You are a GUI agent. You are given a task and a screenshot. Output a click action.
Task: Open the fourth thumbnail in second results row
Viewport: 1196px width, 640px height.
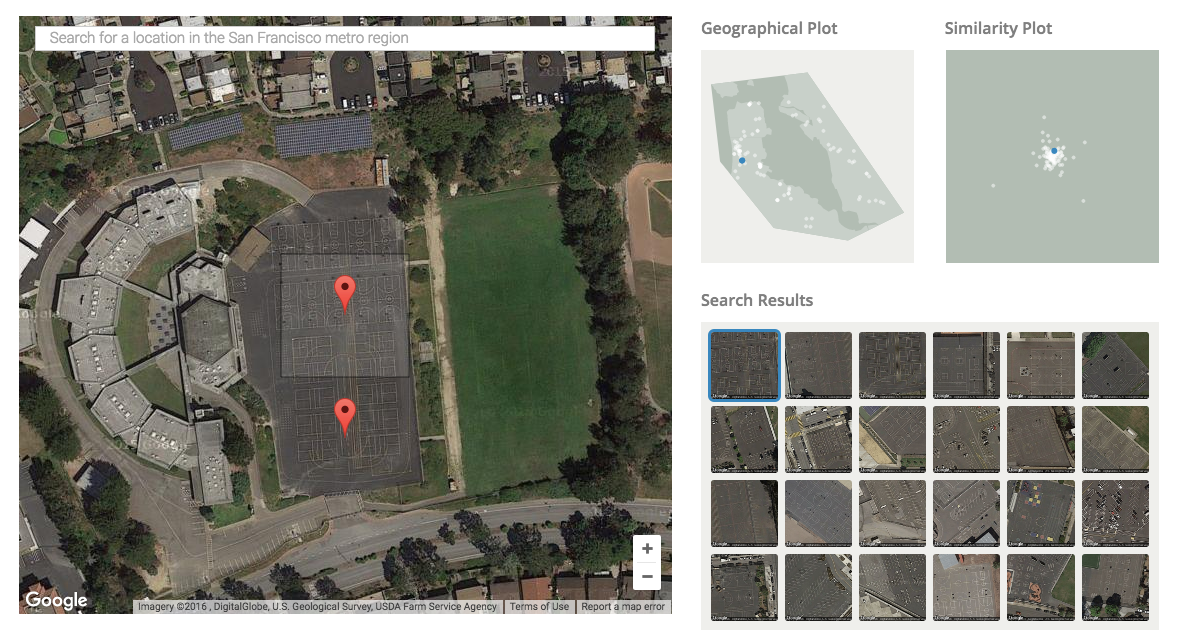click(966, 439)
